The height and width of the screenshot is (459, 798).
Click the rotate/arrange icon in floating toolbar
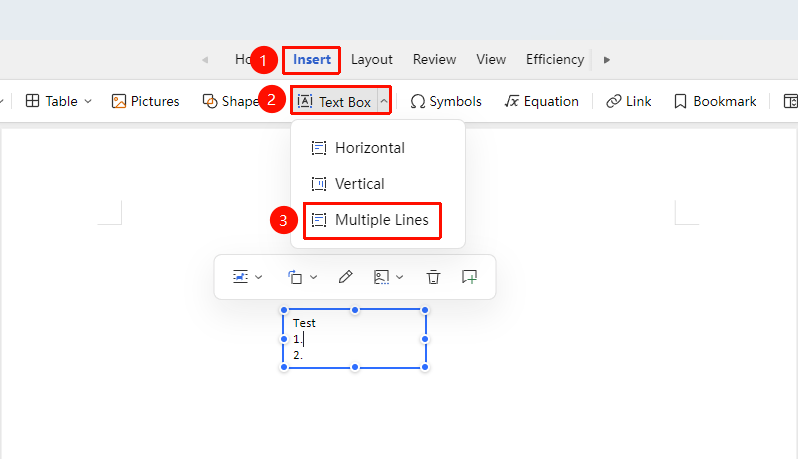[x=295, y=277]
